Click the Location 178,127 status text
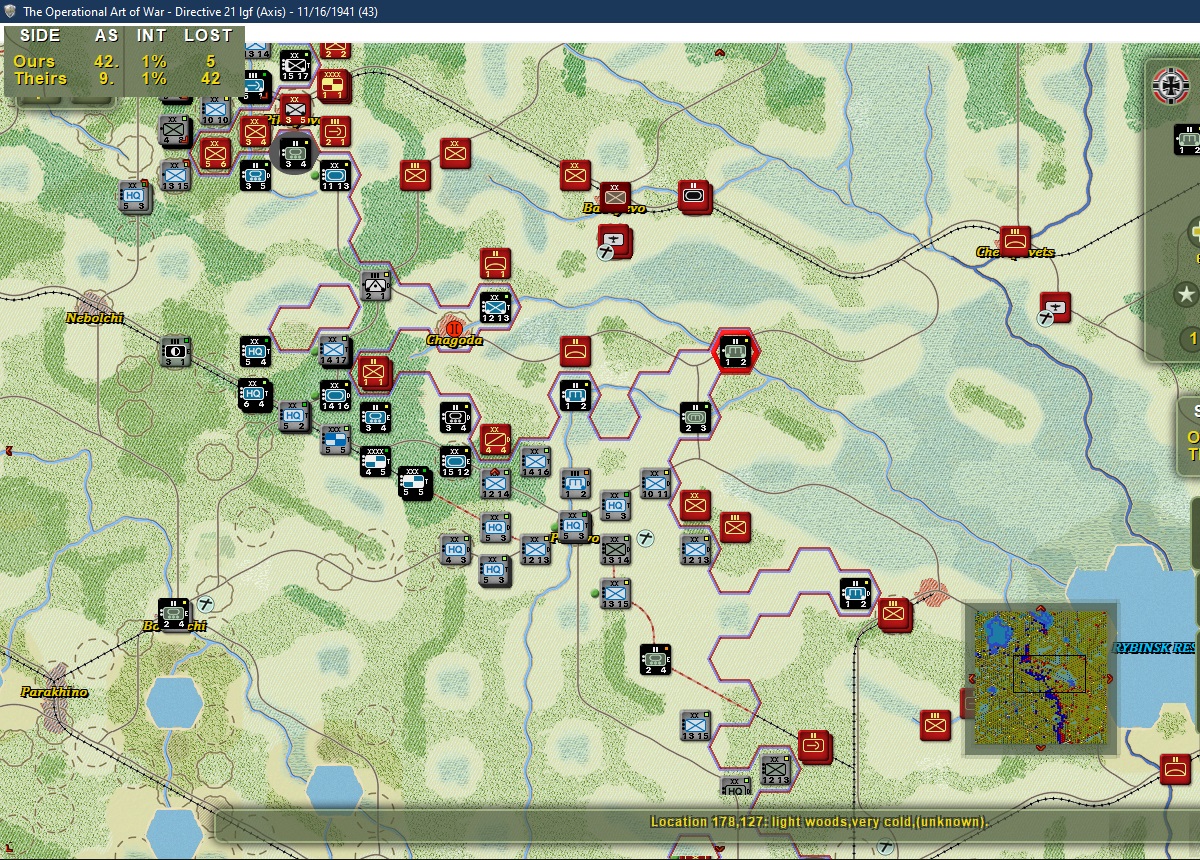This screenshot has width=1200, height=860. tap(819, 822)
